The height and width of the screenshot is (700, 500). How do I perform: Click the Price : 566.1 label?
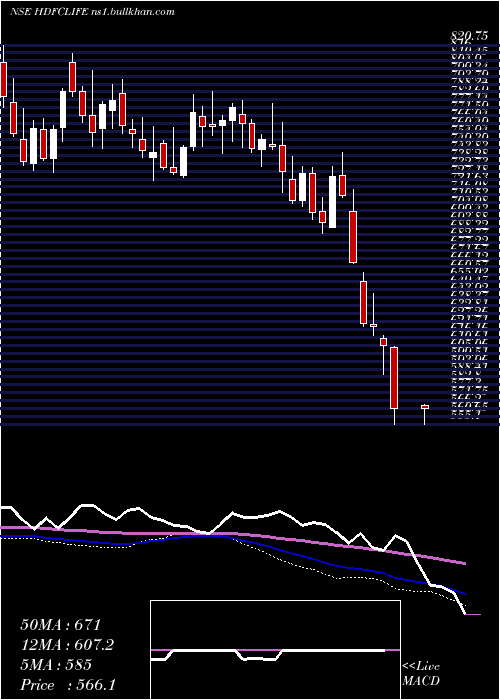[68, 685]
